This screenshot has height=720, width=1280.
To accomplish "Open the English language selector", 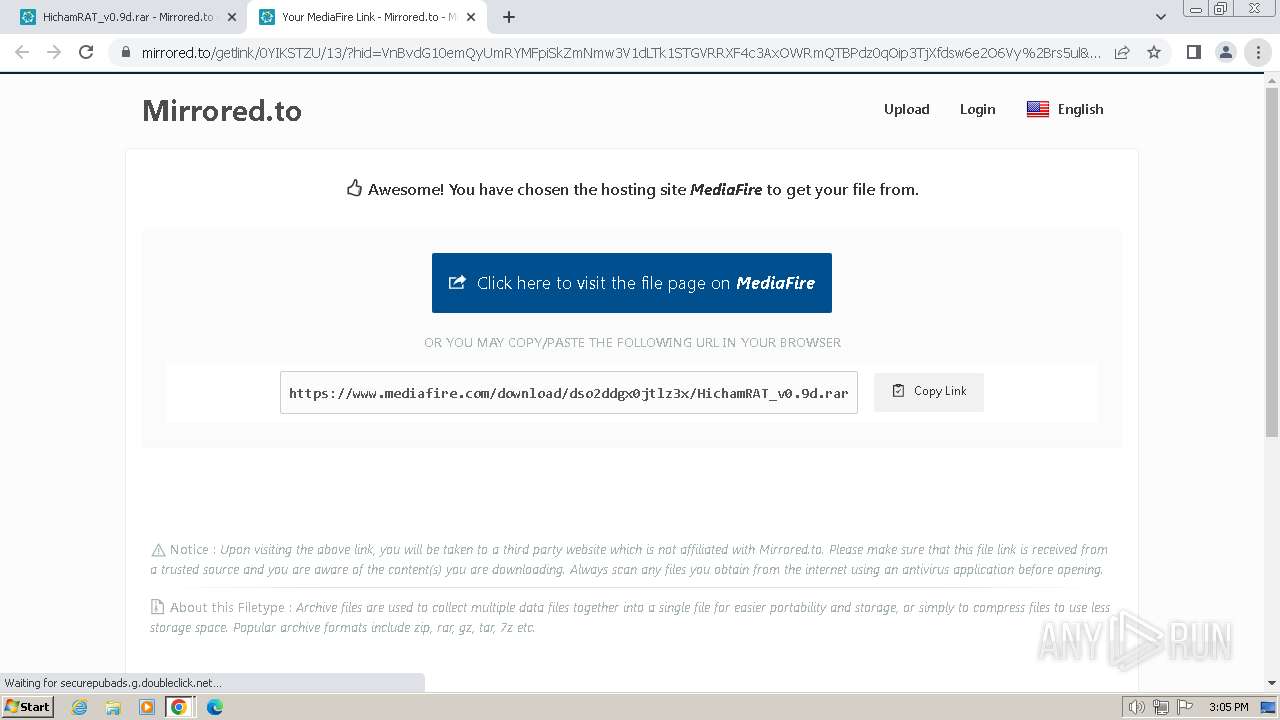I will [x=1065, y=109].
